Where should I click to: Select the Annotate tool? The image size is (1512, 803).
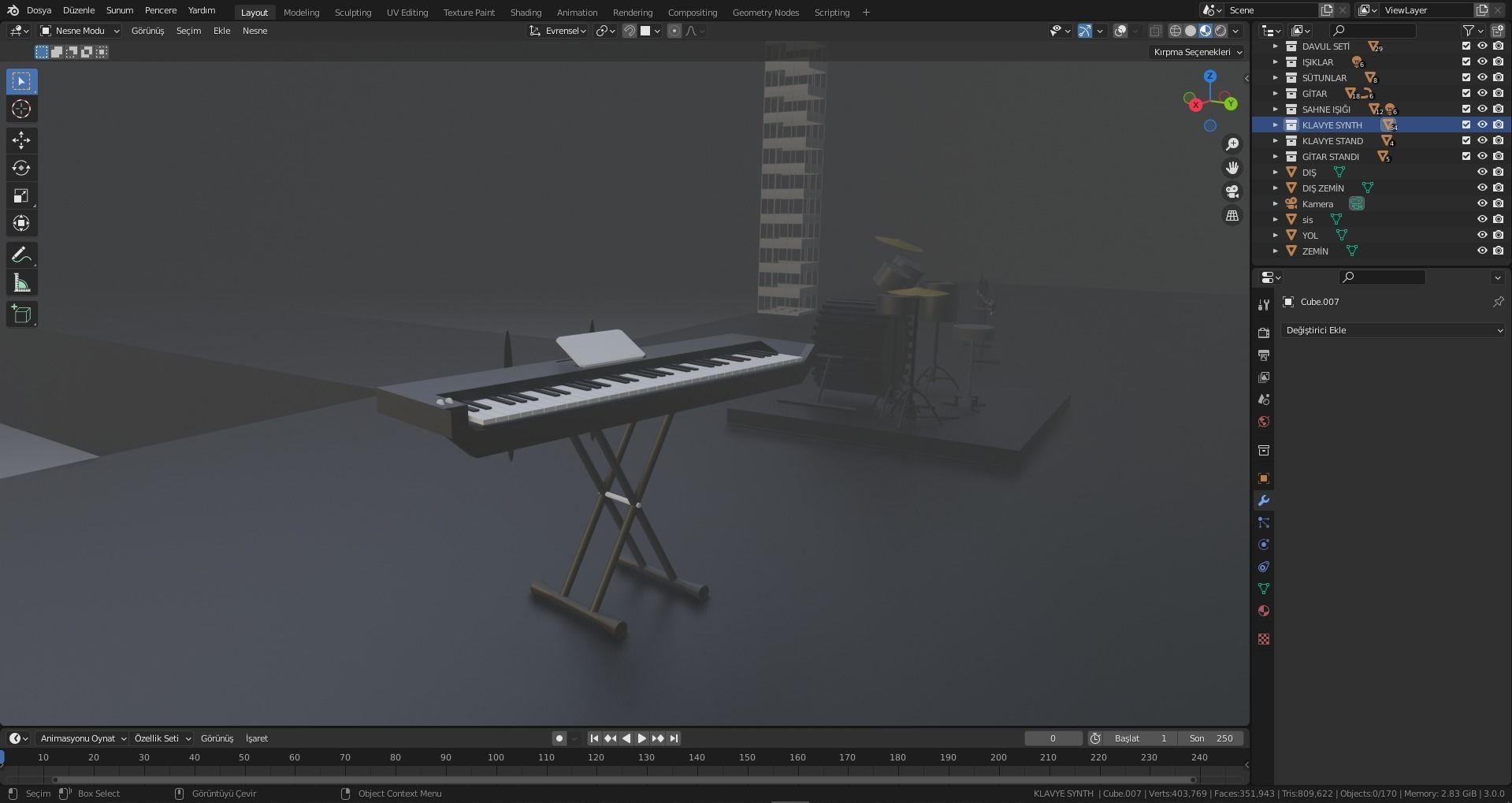pos(21,255)
